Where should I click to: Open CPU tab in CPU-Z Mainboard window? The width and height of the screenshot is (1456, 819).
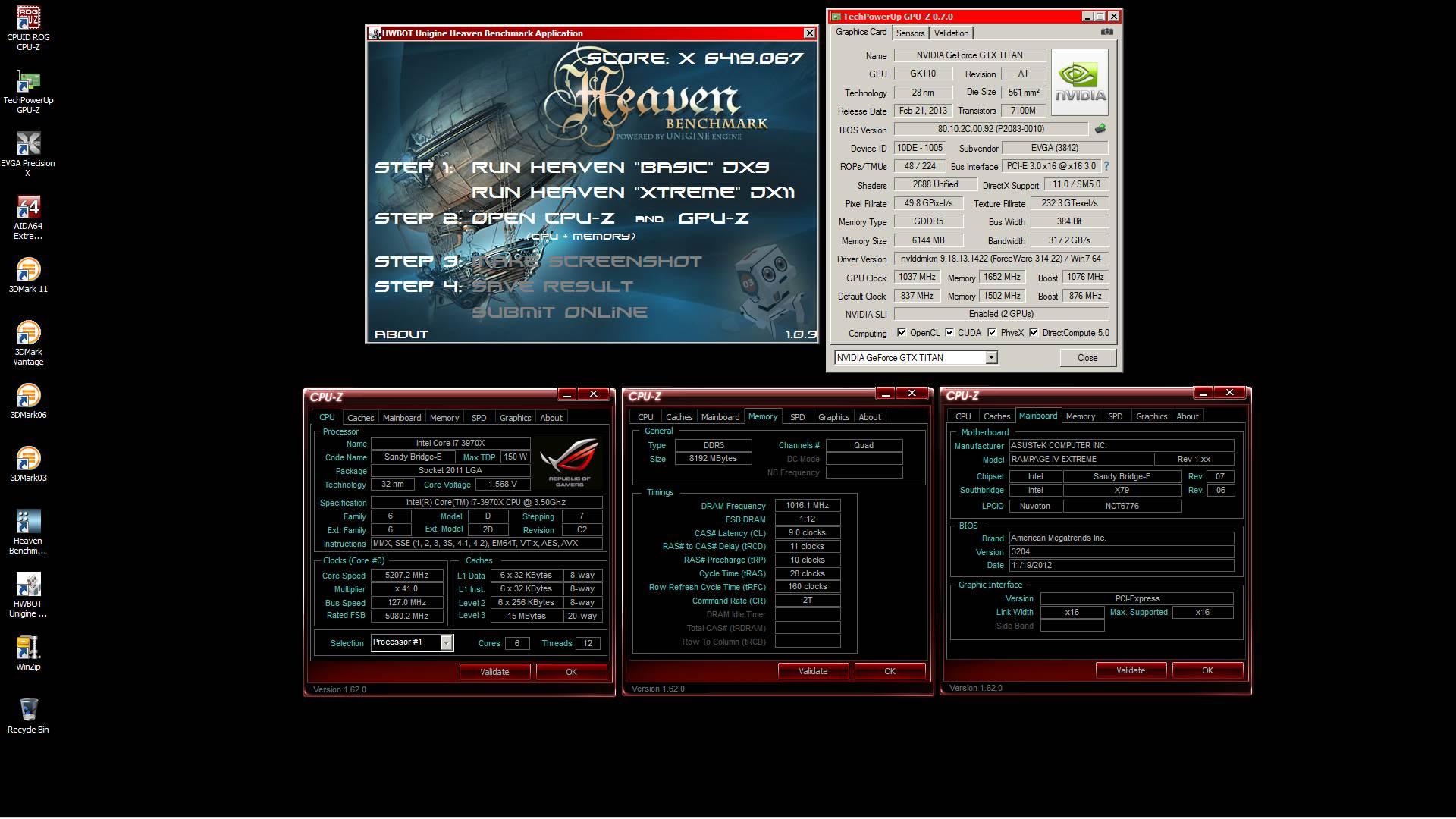coord(963,416)
